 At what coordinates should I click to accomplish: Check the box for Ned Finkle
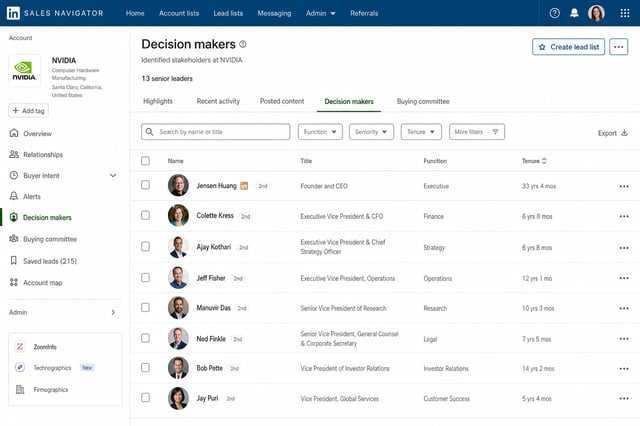(145, 338)
